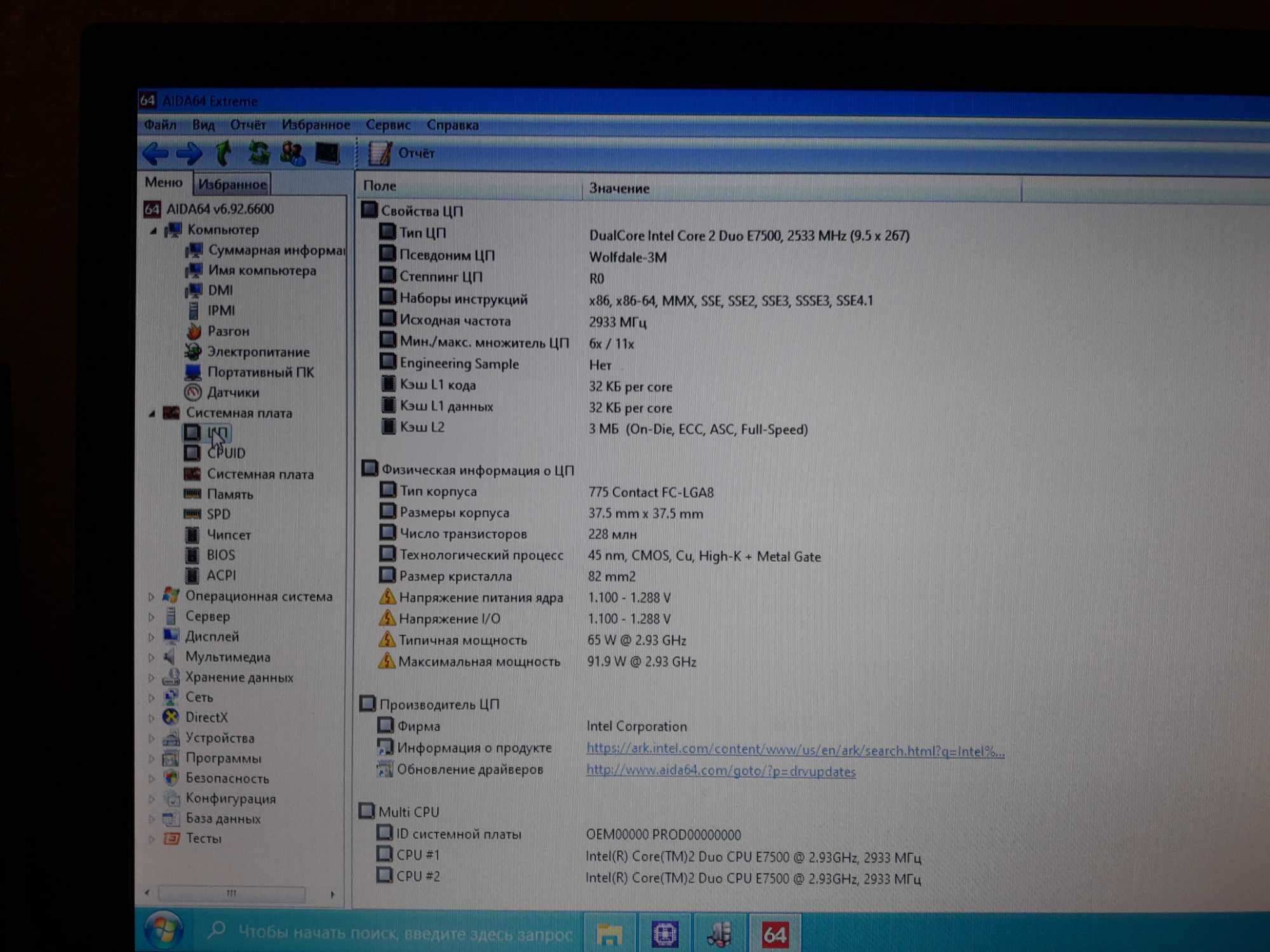Expand the Мультимедиа tree node
Viewport: 1270px width, 952px height.
(x=151, y=658)
